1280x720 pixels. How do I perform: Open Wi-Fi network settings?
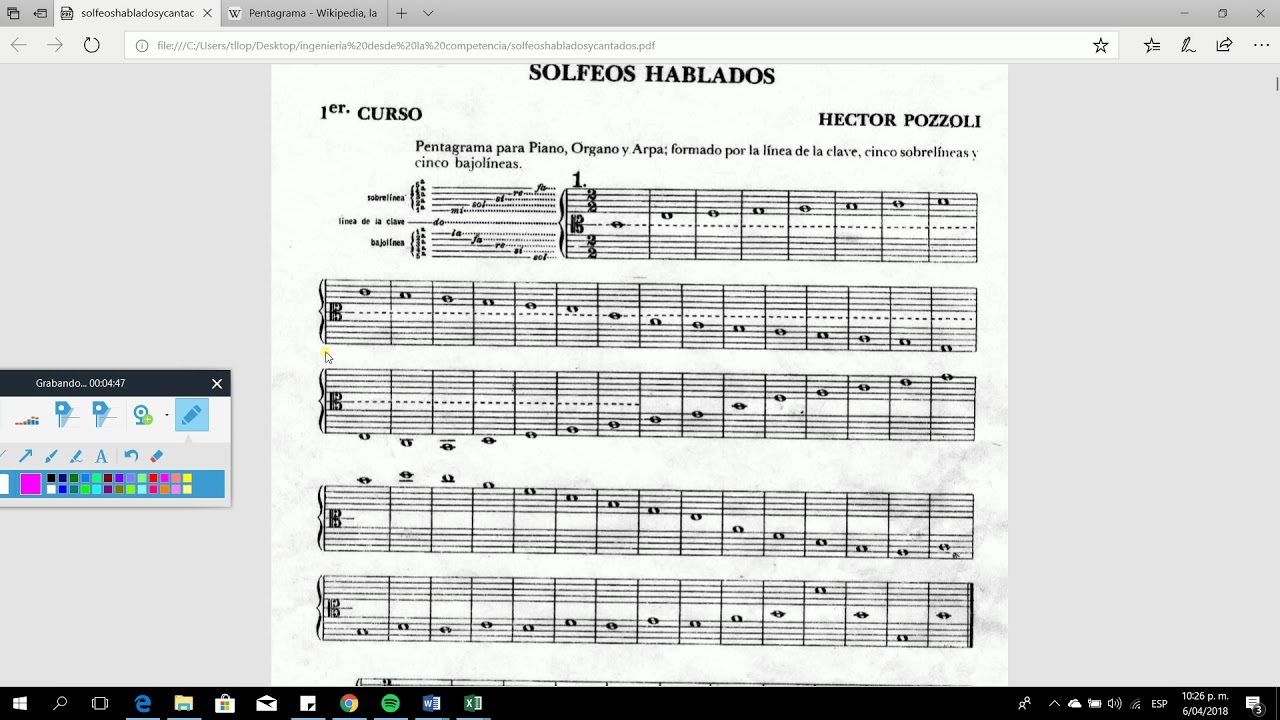(1134, 703)
